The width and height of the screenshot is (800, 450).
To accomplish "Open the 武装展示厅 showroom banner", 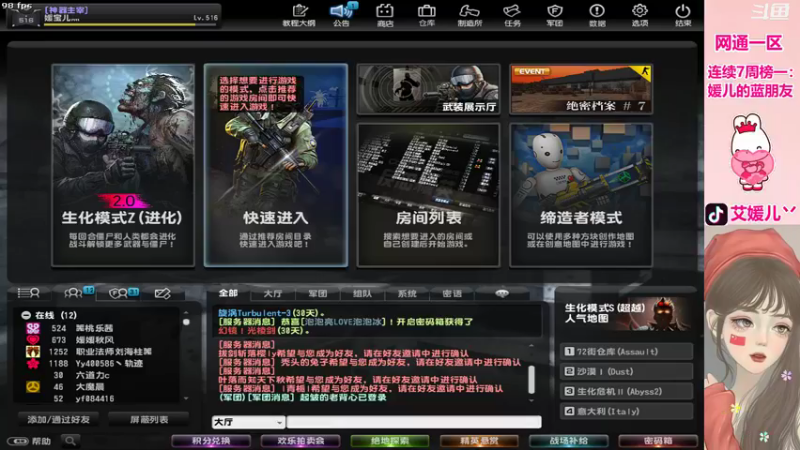I will 428,89.
